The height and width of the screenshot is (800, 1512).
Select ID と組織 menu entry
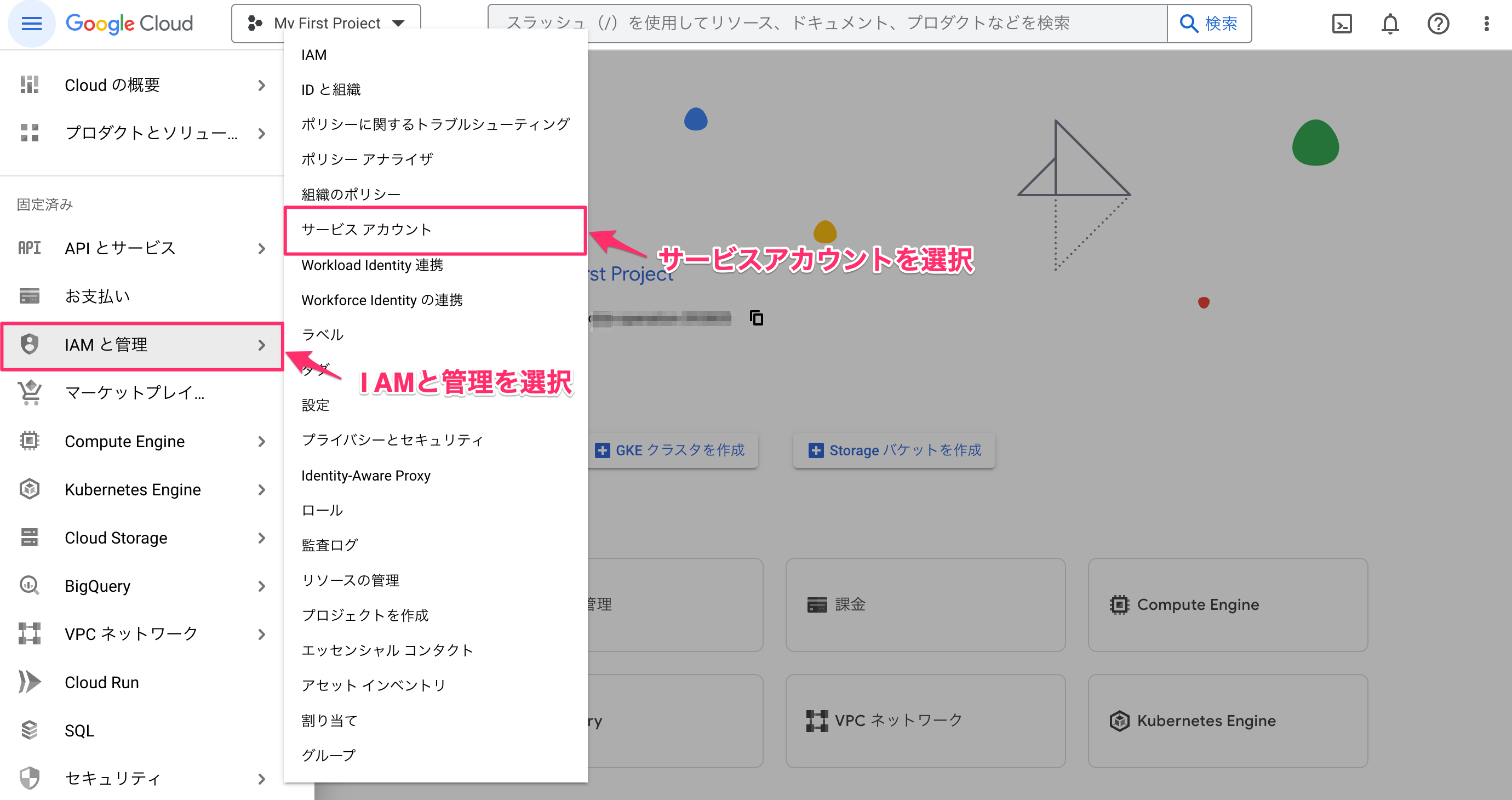[435, 90]
